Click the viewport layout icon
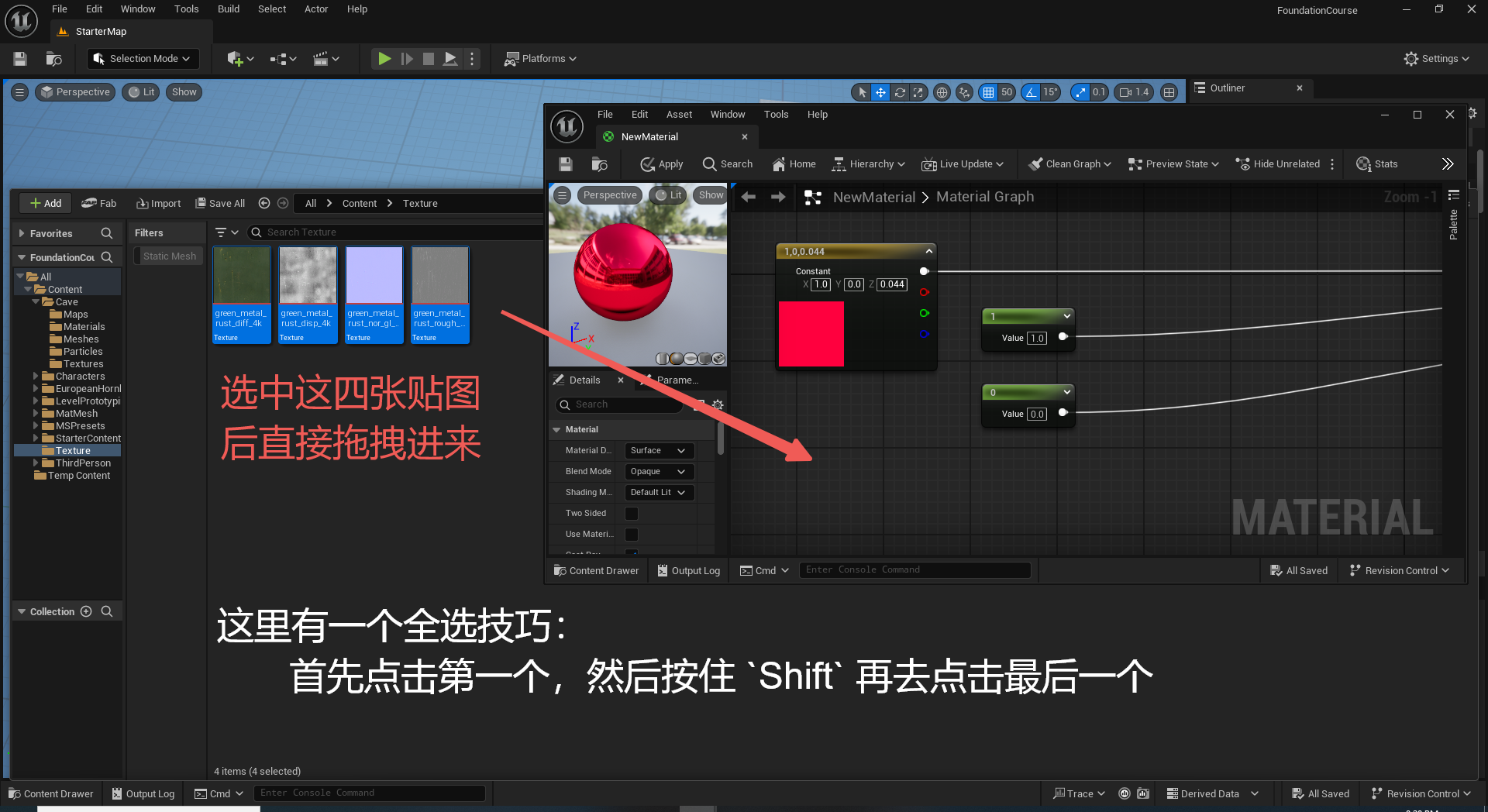The image size is (1488, 812). (1169, 92)
